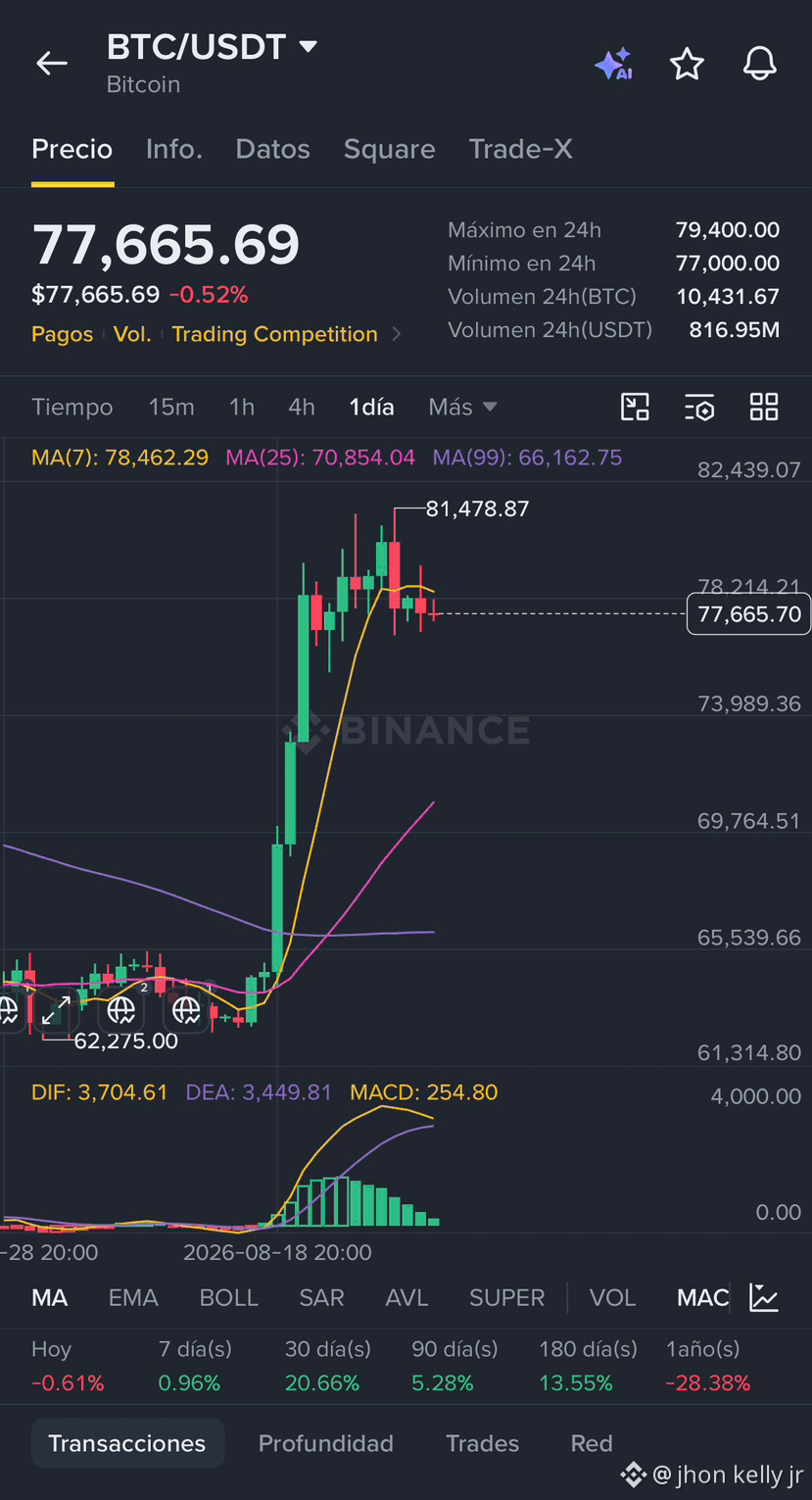Open the Trading Competition link
This screenshot has height=1500, width=812.
click(x=274, y=334)
